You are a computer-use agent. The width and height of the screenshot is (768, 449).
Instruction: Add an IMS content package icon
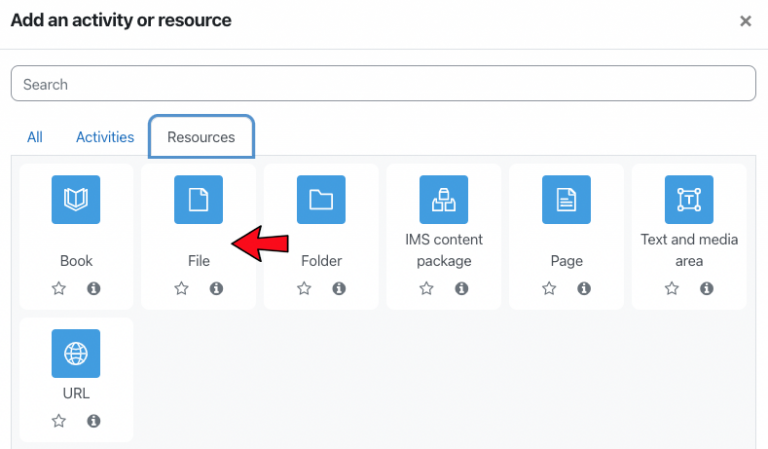(x=444, y=200)
